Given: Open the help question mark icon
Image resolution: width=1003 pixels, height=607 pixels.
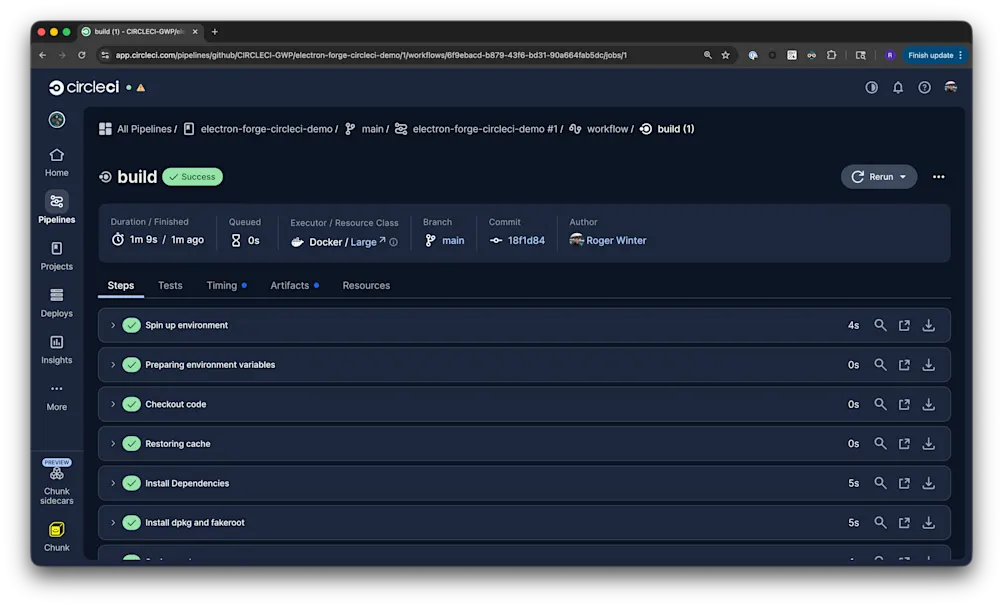Looking at the screenshot, I should pos(924,88).
